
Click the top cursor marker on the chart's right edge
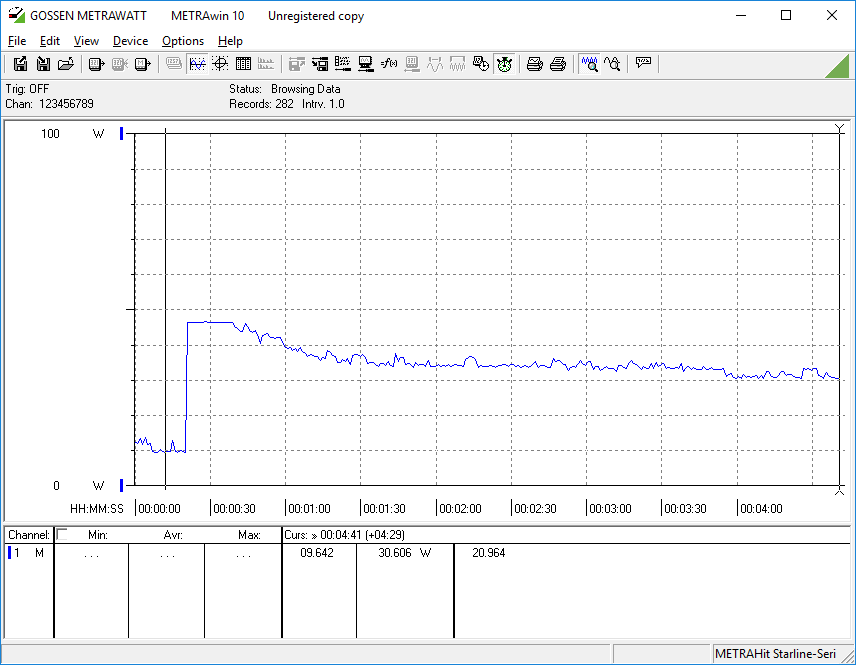tap(839, 129)
